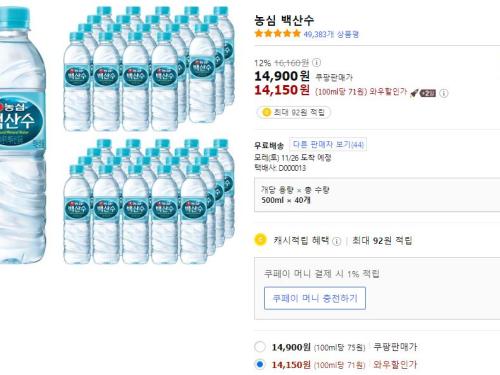This screenshot has width=500, height=375.
Task: Click the lower 20-bottle pack image
Action: coord(149,202)
